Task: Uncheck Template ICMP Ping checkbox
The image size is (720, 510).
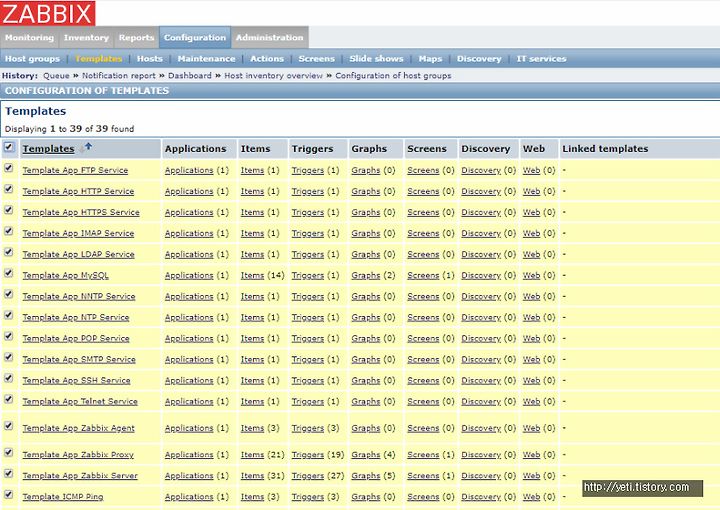Action: (x=9, y=494)
